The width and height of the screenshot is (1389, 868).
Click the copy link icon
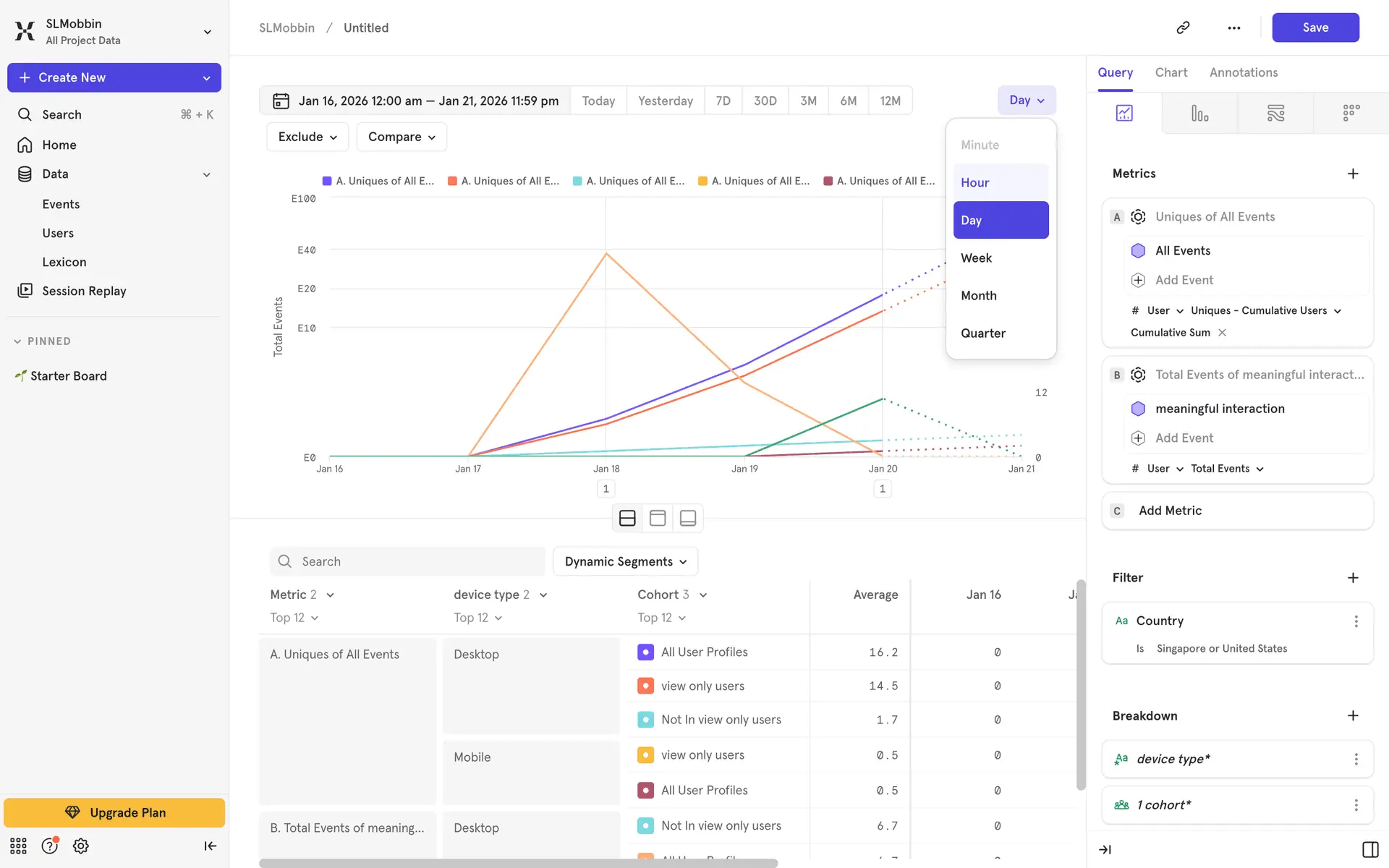click(x=1183, y=27)
